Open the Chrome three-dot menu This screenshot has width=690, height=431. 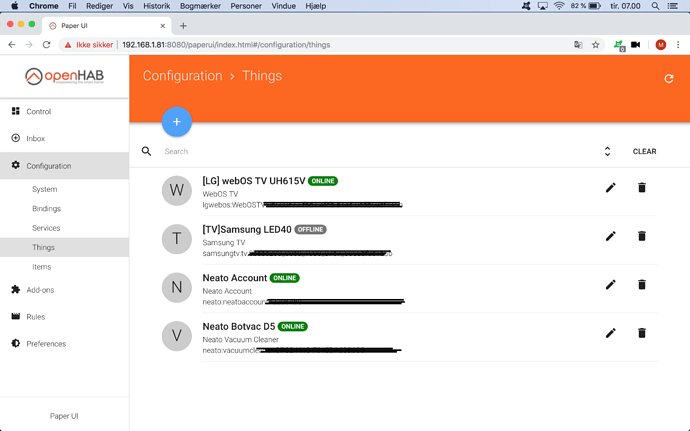(678, 44)
